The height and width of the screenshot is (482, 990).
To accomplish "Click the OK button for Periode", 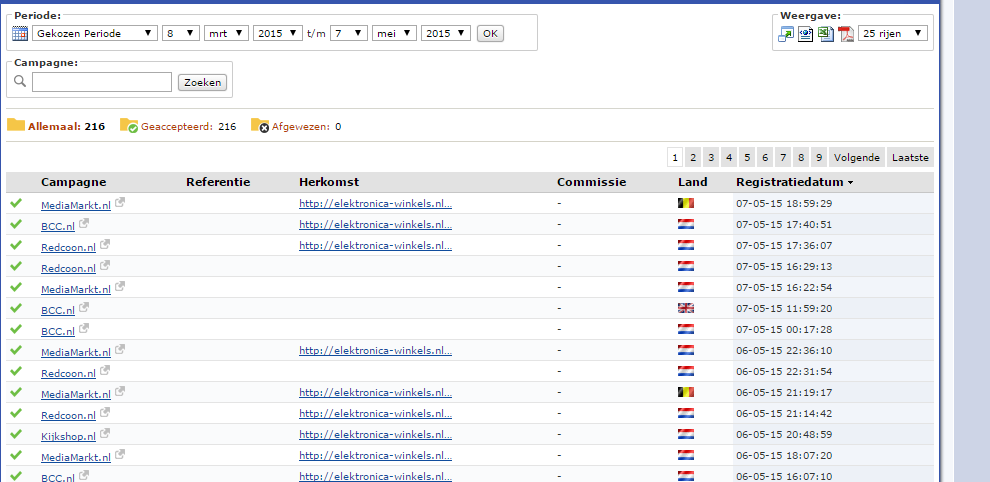I will coord(490,33).
